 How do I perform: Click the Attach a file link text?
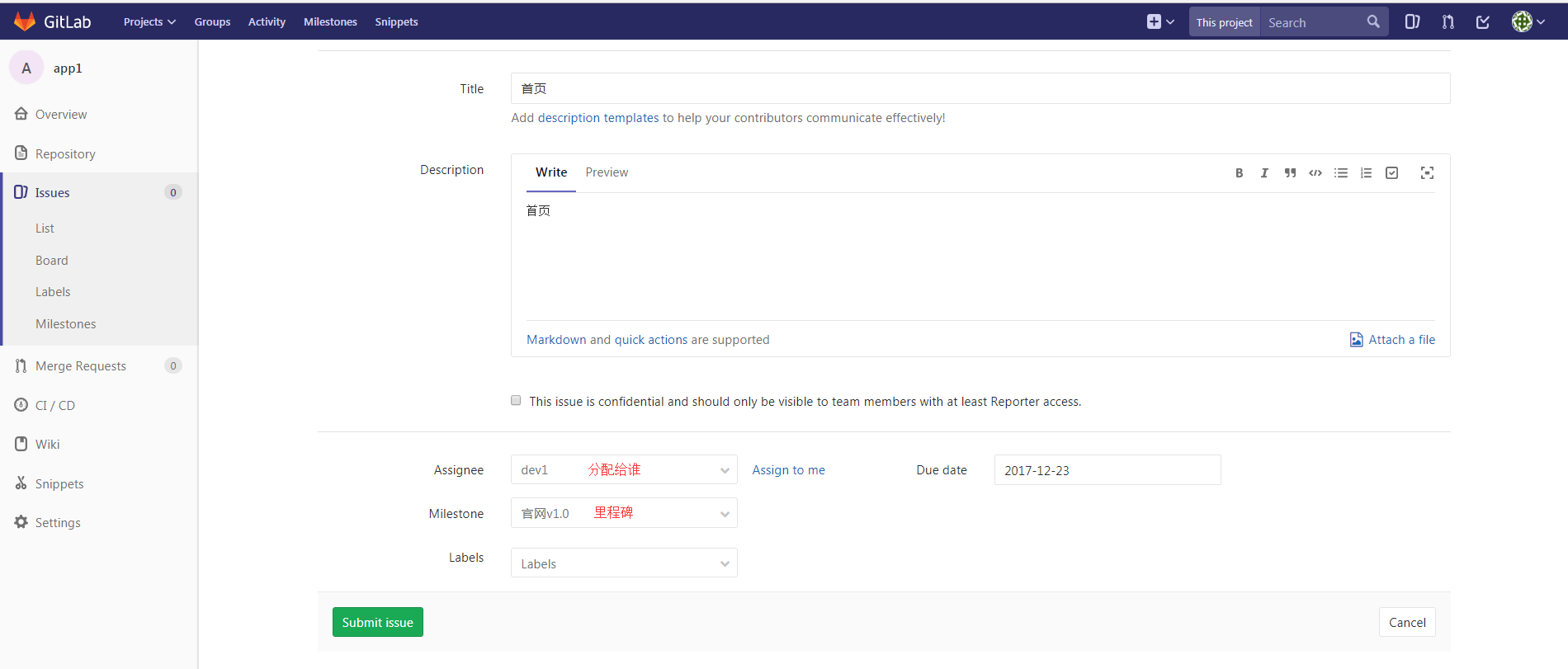tap(1401, 340)
